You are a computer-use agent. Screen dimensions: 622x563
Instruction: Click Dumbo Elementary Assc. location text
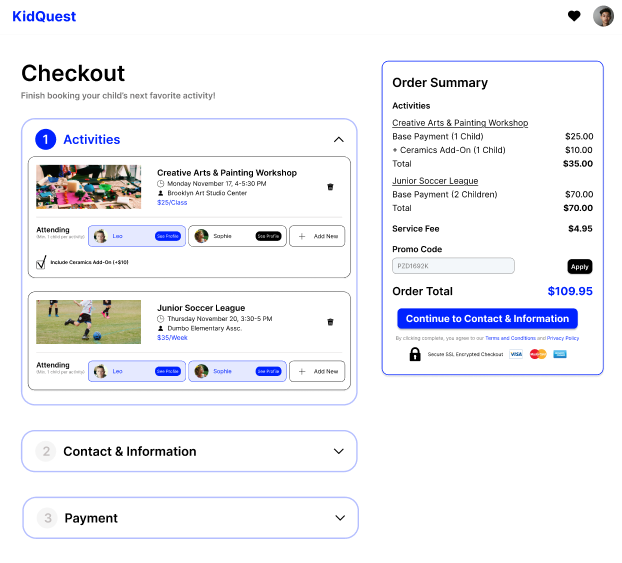coord(204,328)
